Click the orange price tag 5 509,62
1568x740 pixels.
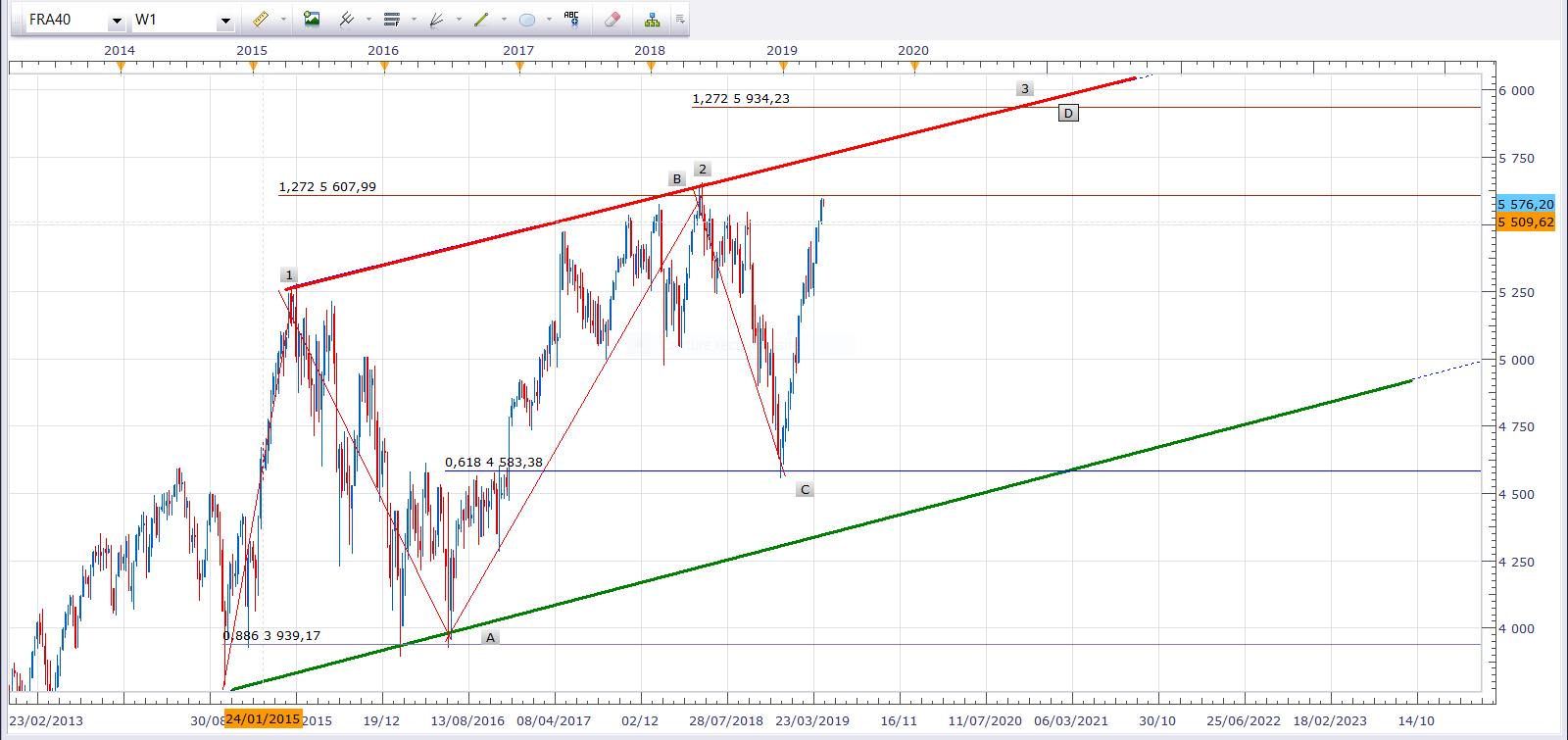tap(1526, 222)
